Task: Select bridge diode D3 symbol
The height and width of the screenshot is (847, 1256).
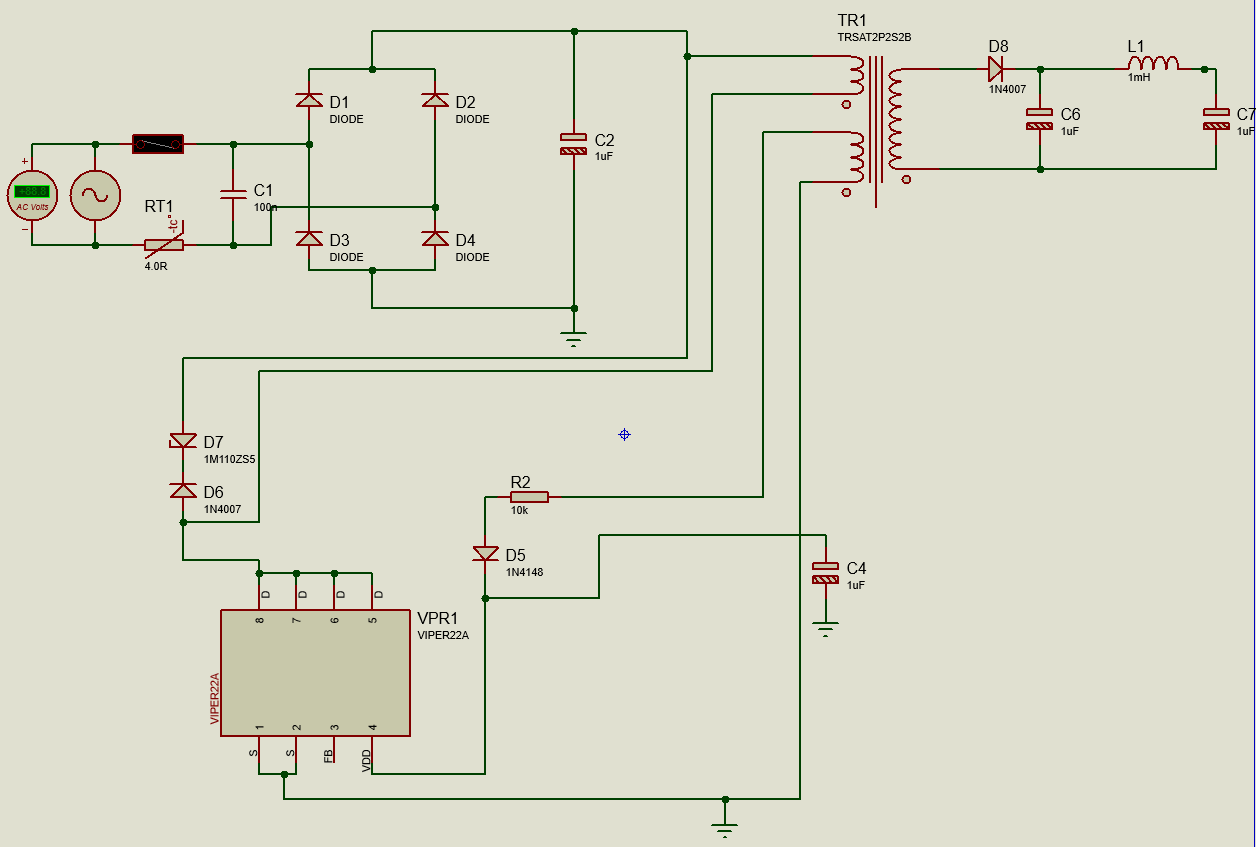Action: coord(308,238)
